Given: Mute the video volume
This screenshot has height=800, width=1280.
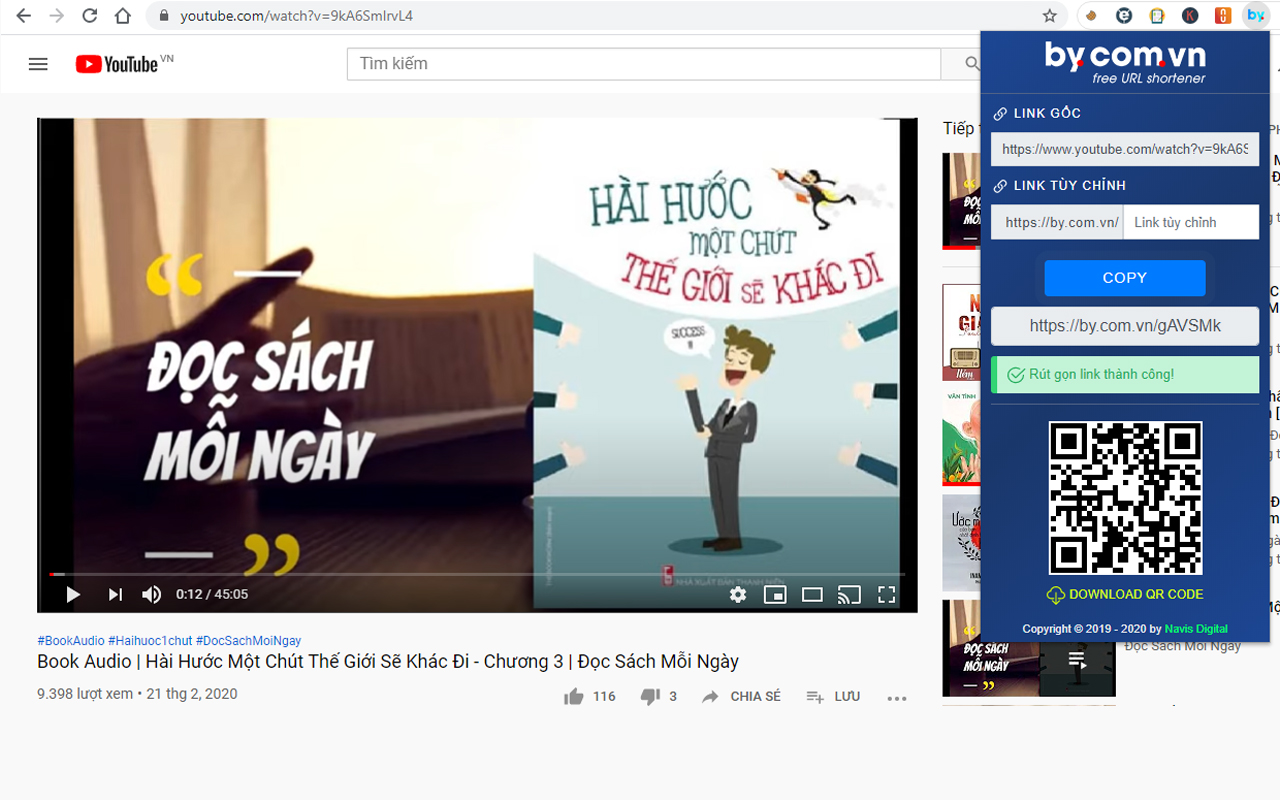Looking at the screenshot, I should click(x=150, y=594).
